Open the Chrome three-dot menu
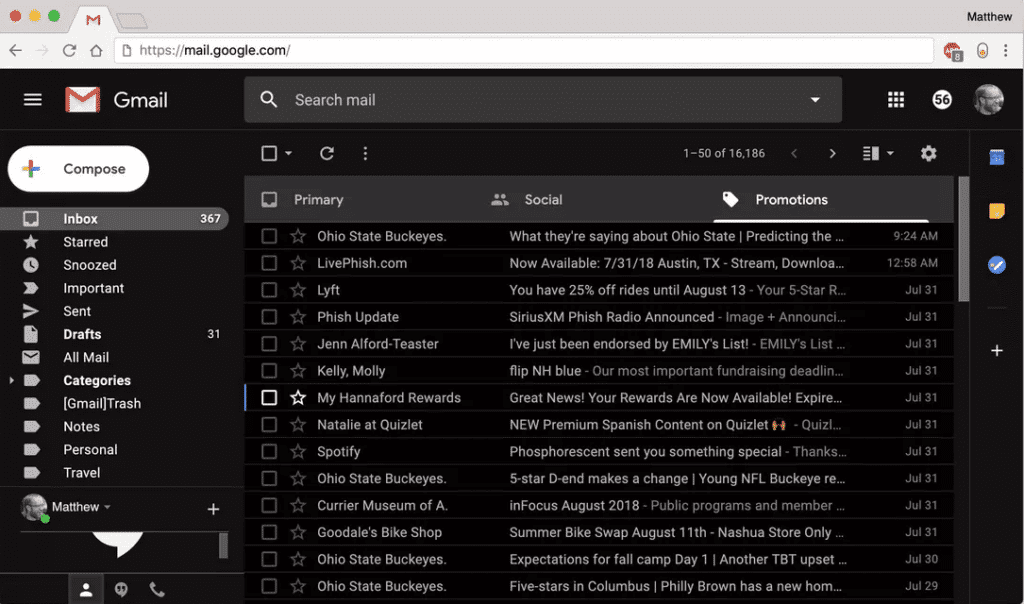This screenshot has height=604, width=1024. [x=1006, y=50]
